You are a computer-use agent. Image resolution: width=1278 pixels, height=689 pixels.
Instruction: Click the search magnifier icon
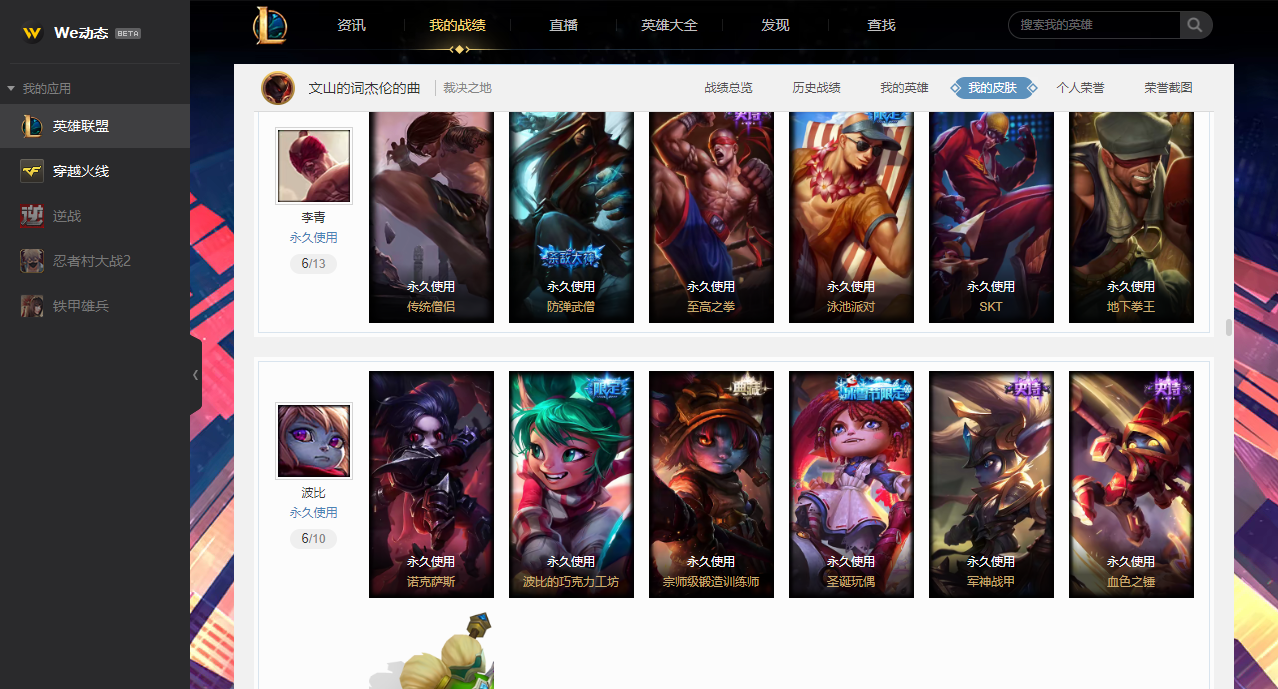click(1195, 25)
